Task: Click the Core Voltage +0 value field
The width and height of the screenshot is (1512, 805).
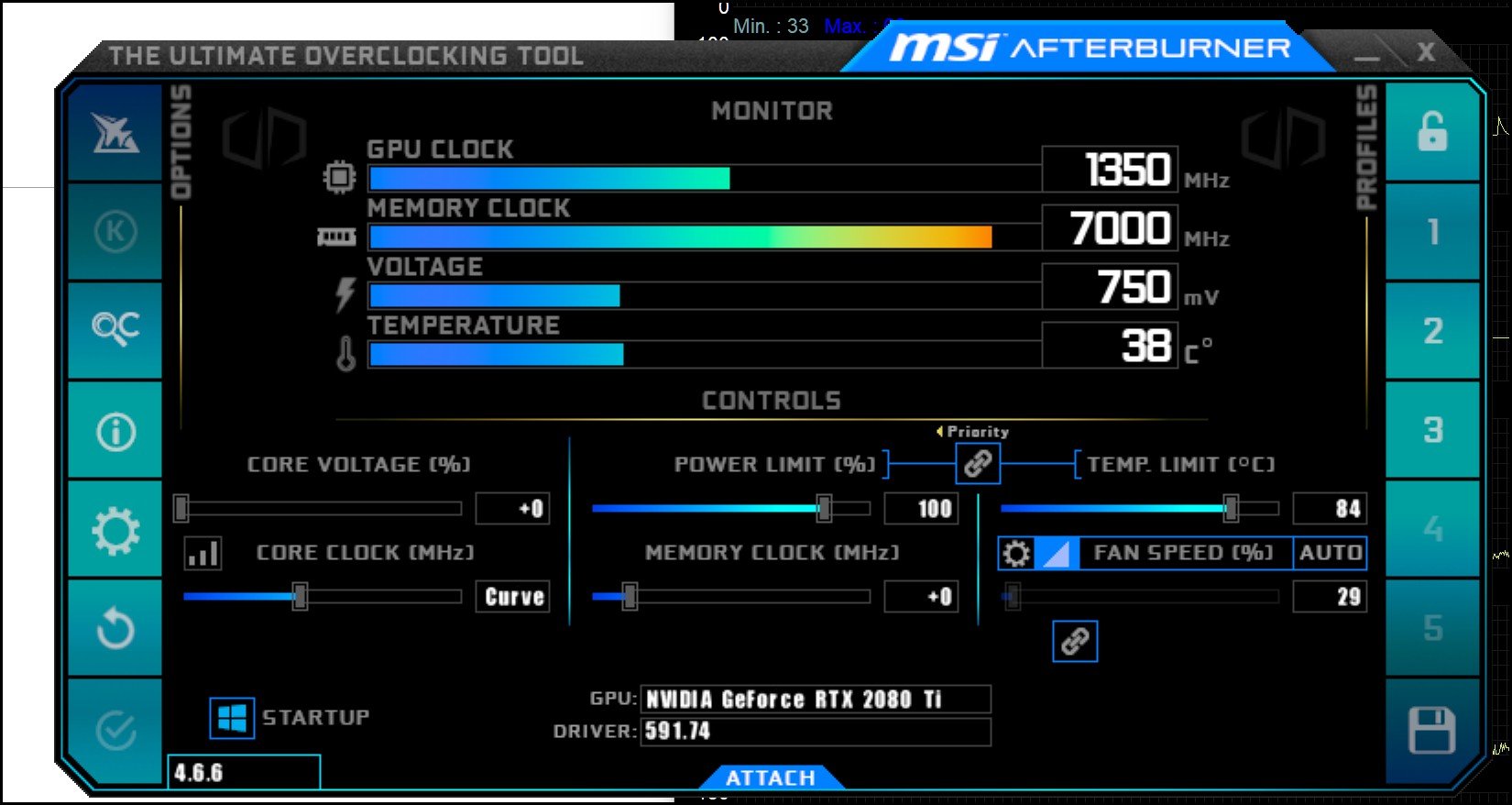Action: [512, 509]
